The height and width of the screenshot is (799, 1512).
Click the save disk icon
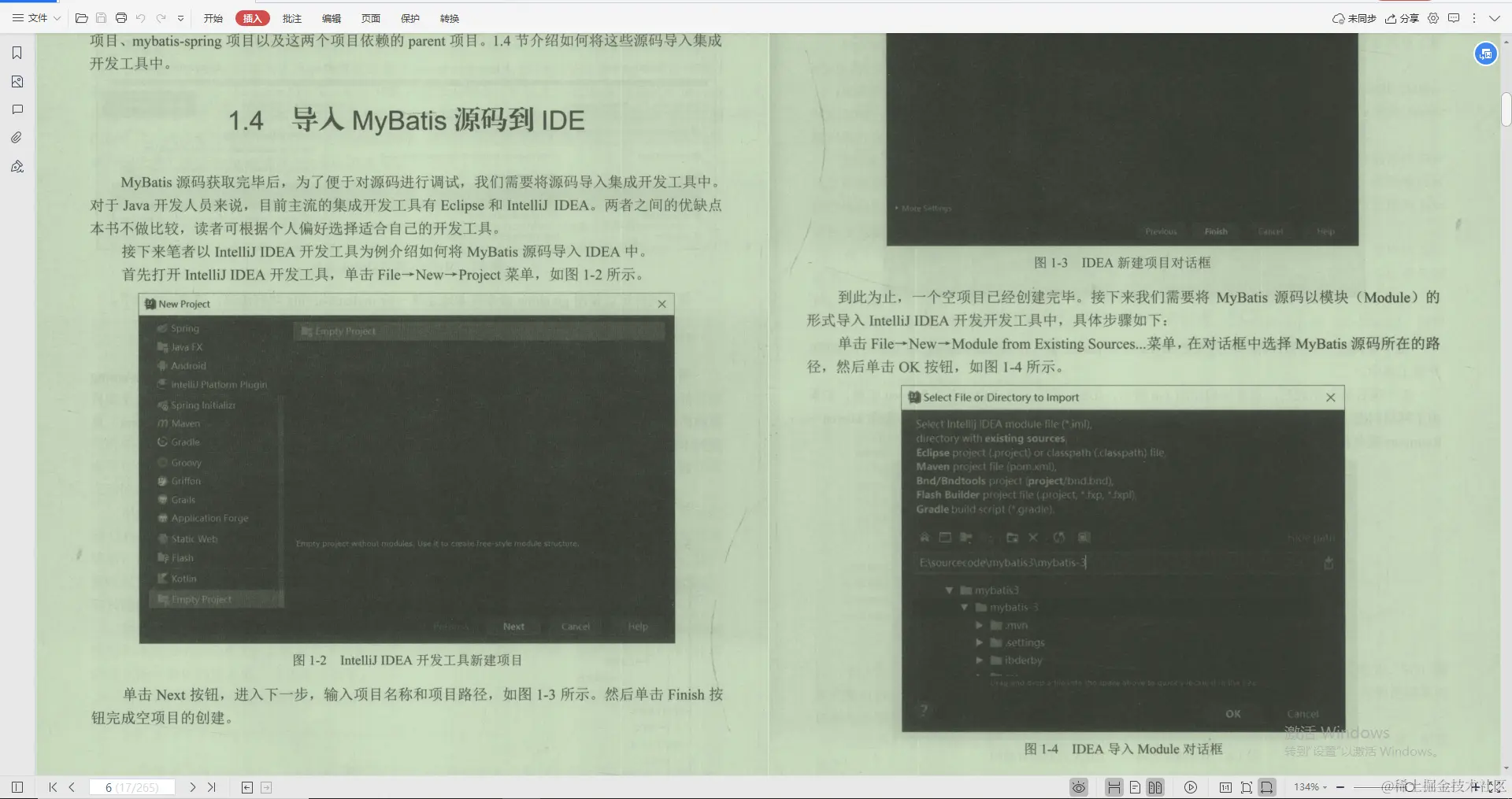click(x=101, y=18)
